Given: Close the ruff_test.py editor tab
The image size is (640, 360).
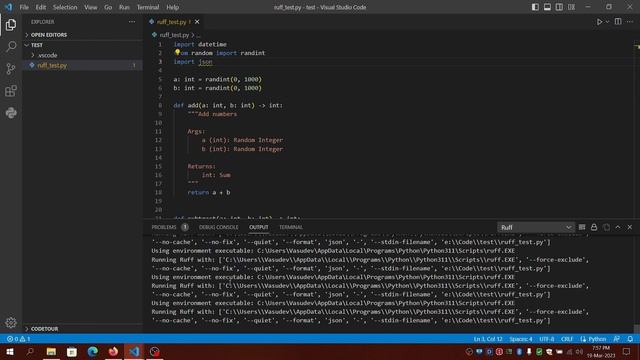Looking at the screenshot, I should 197,22.
